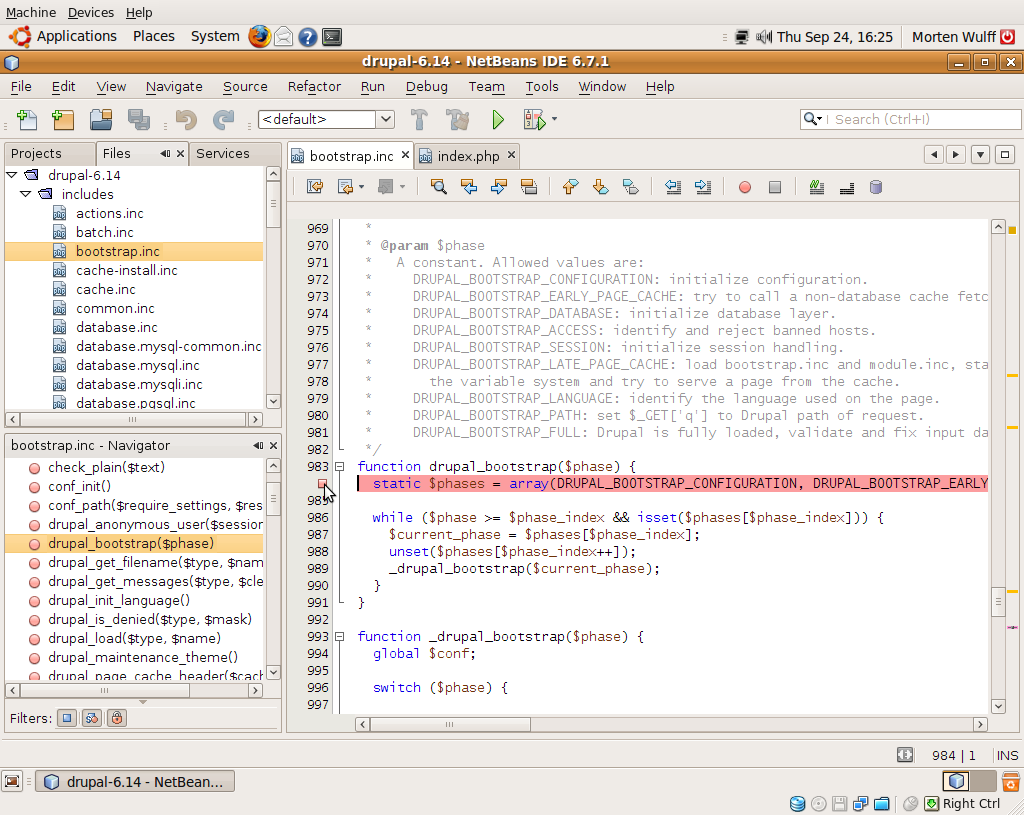The image size is (1024, 815).
Task: Open the back-navigation history dropdown
Action: (x=362, y=187)
